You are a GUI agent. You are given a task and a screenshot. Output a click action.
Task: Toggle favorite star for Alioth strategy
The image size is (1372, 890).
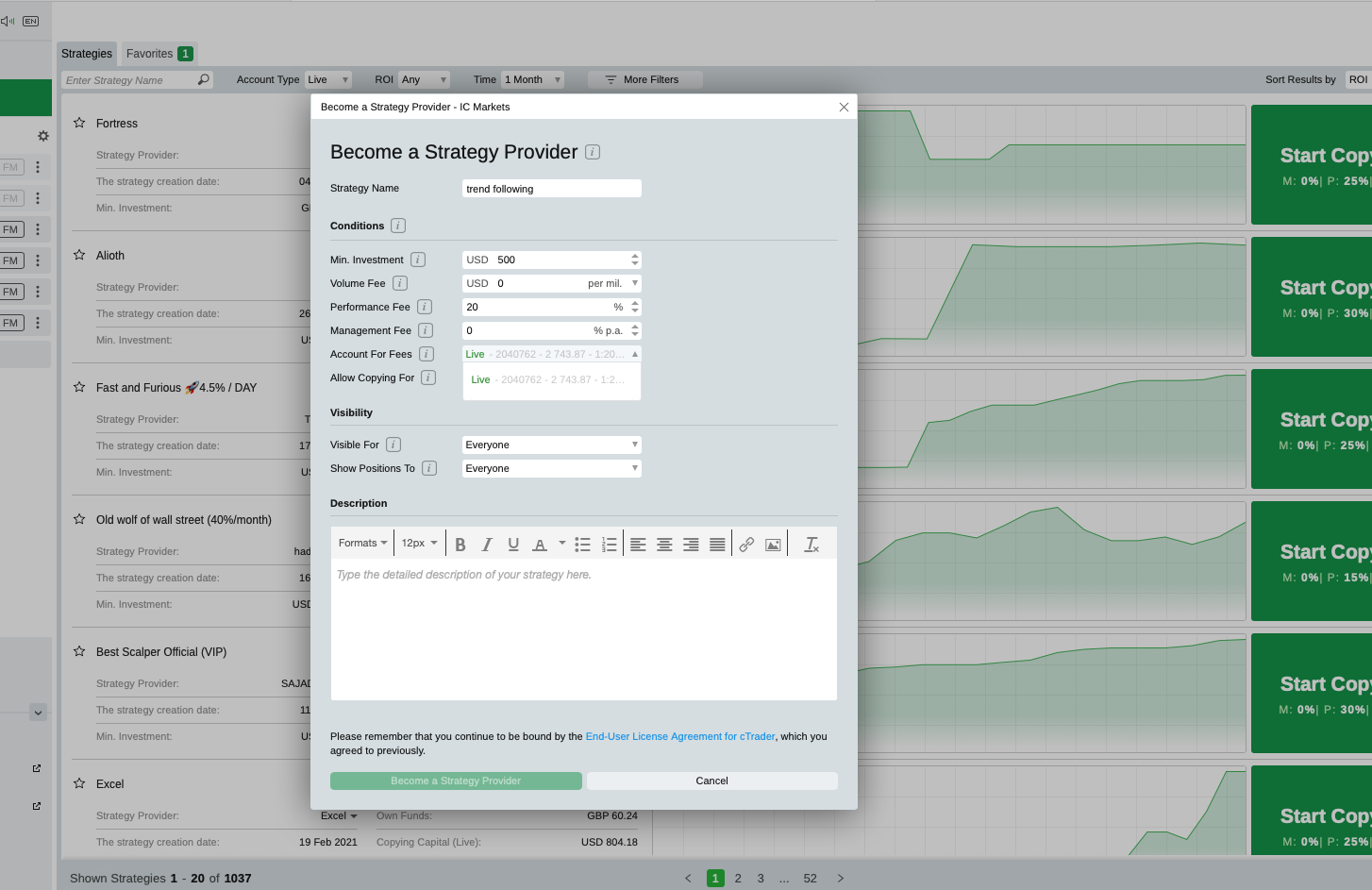[x=79, y=255]
